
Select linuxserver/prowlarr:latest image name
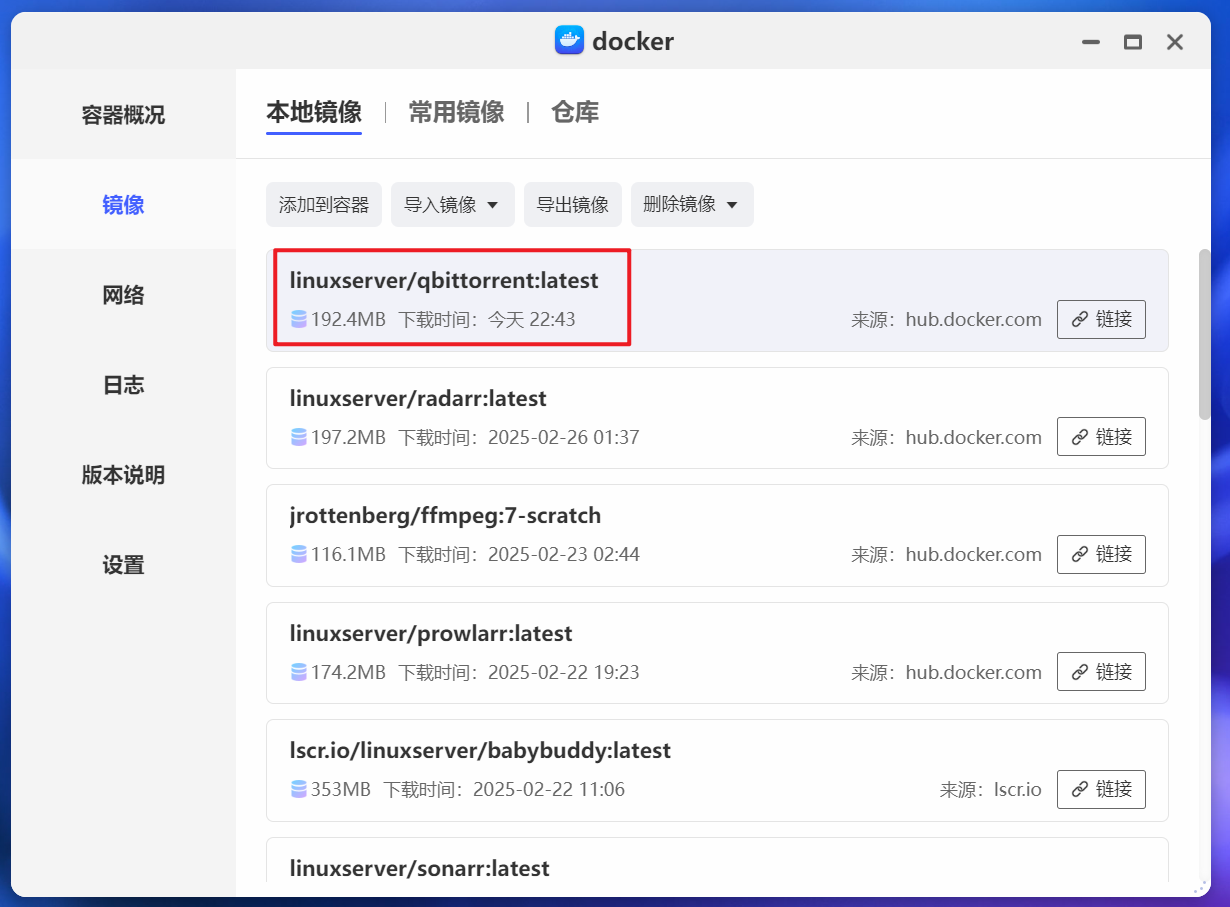[x=431, y=633]
